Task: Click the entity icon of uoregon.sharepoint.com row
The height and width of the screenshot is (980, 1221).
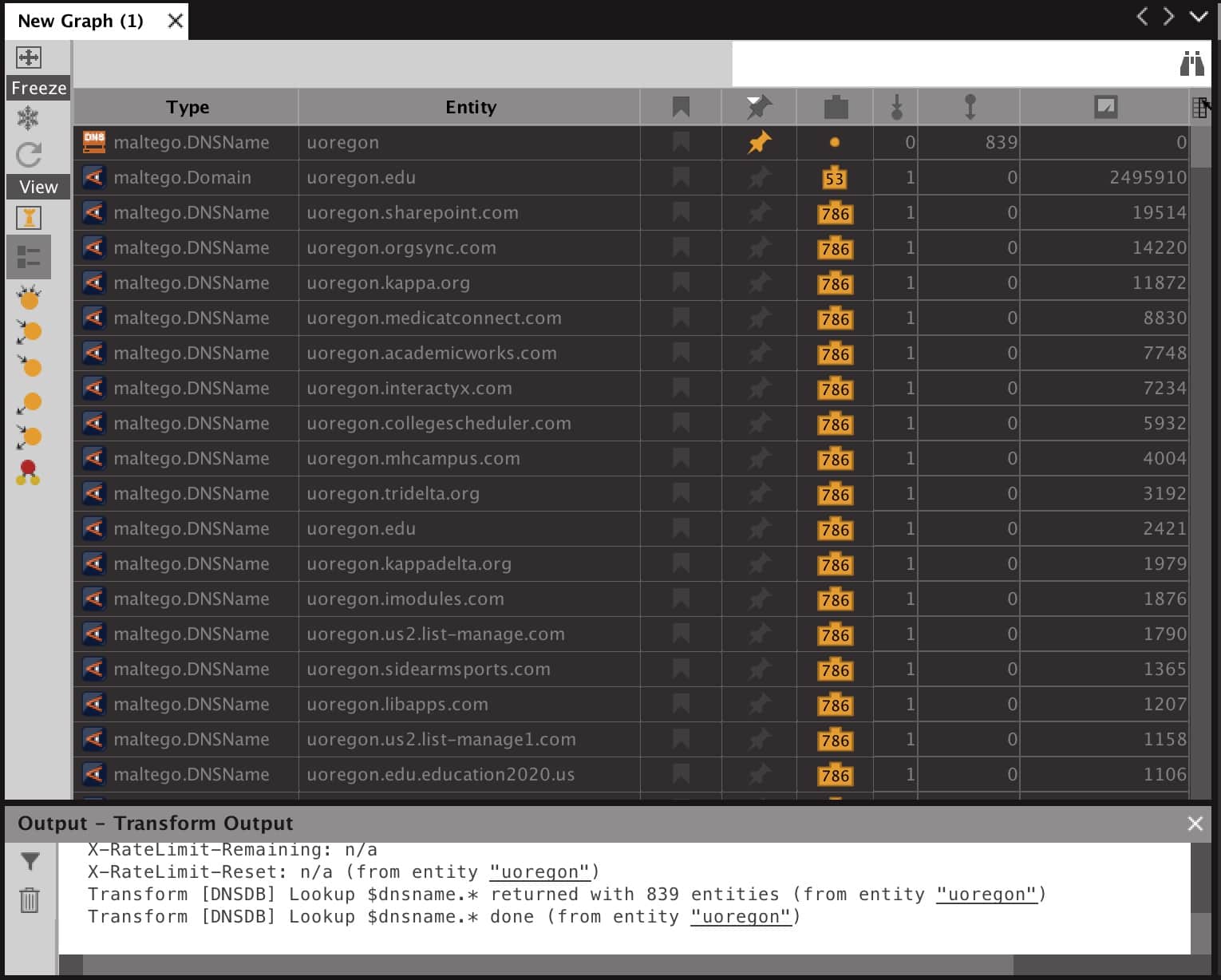Action: point(94,212)
